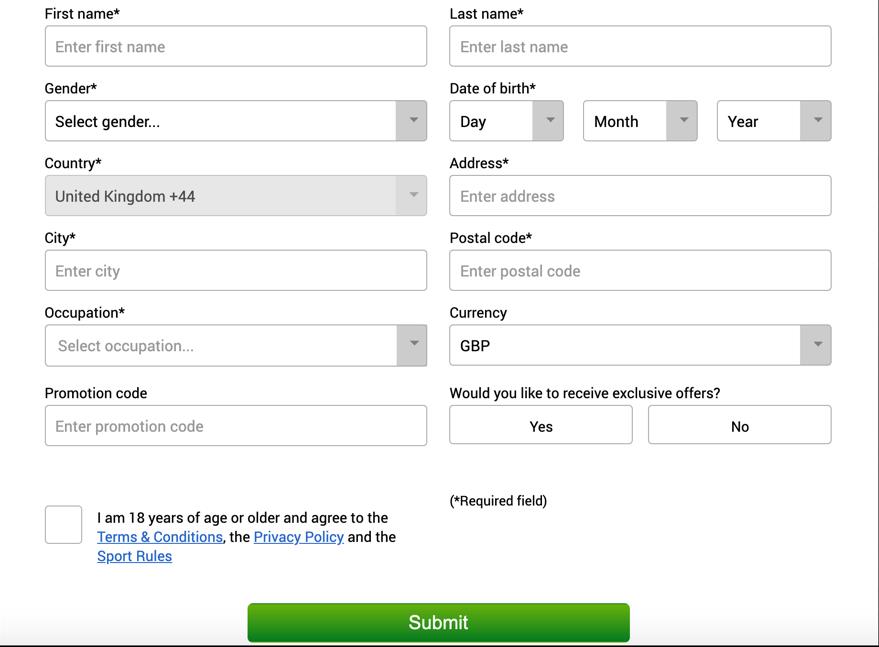Click the Enter city field
The width and height of the screenshot is (879, 647).
coord(235,270)
